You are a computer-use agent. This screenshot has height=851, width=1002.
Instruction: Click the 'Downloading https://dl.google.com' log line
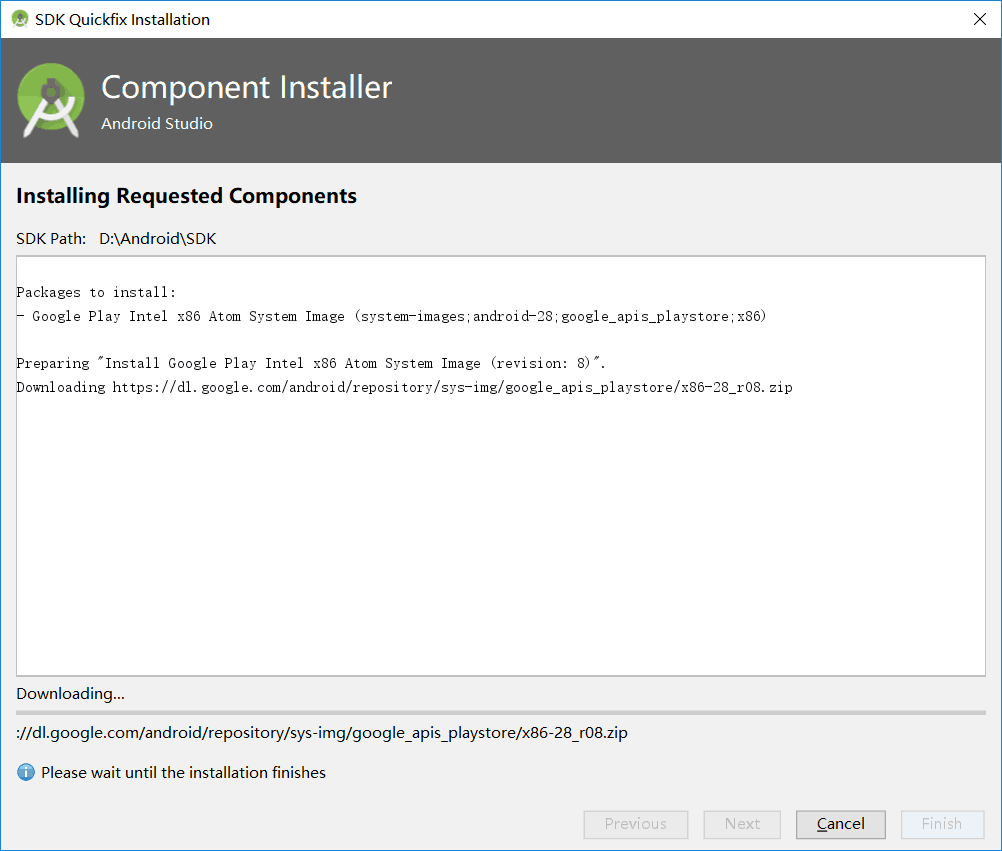(x=405, y=387)
